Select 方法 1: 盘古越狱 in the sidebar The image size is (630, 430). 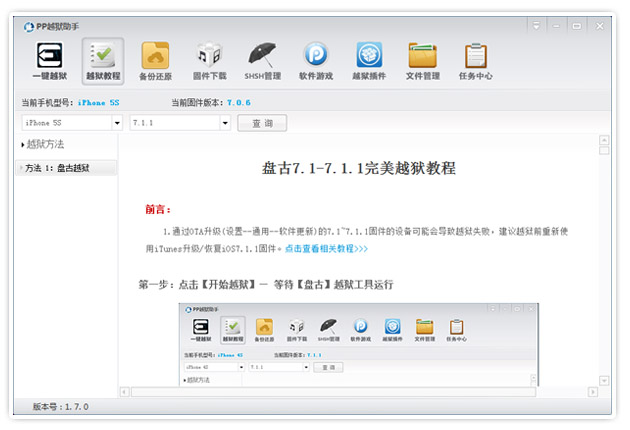coord(67,168)
